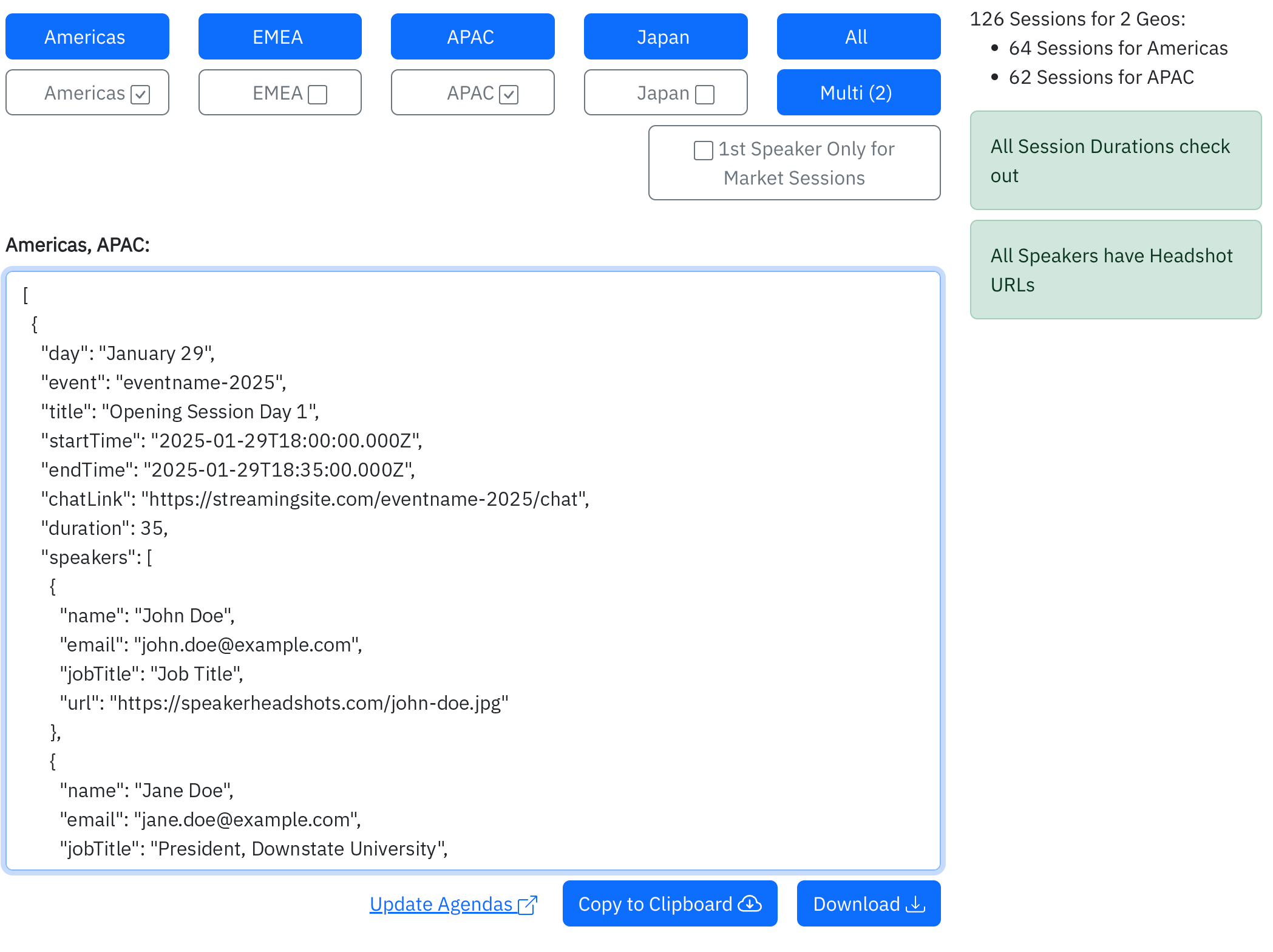Click the john.doe@example.com email line

[211, 645]
